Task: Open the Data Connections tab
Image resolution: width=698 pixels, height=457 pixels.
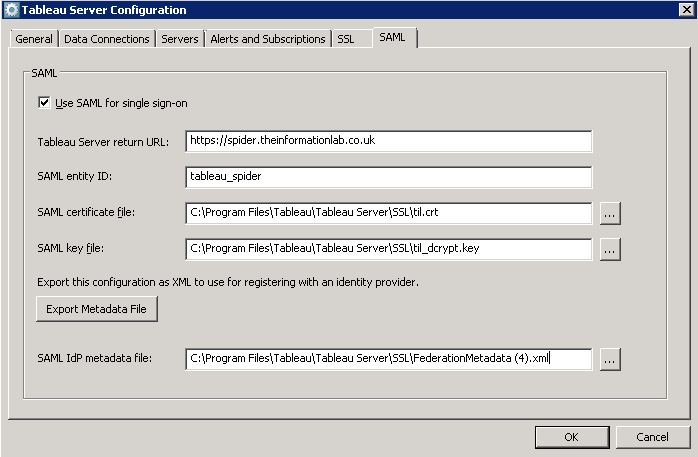Action: [x=106, y=39]
